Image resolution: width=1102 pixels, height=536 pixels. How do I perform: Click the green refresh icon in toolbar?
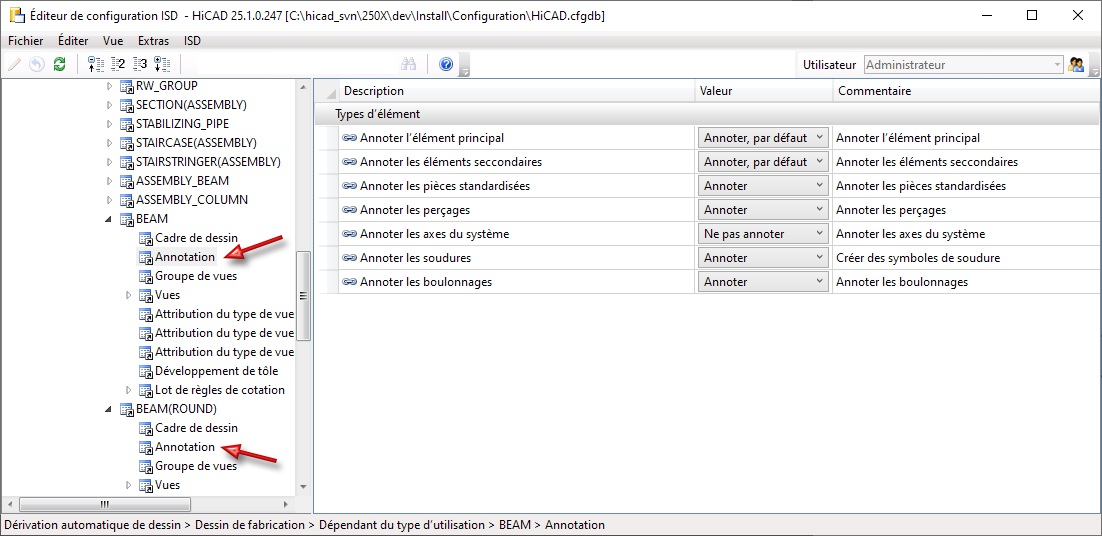[x=60, y=65]
